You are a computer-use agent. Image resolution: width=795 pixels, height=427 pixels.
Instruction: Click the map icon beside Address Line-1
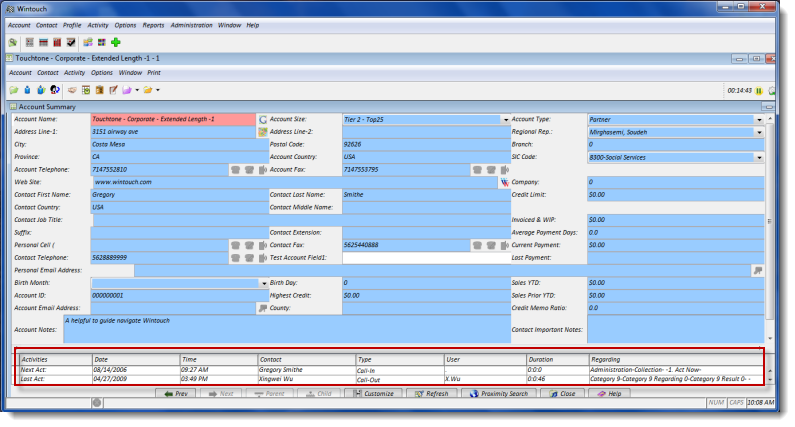click(x=263, y=132)
